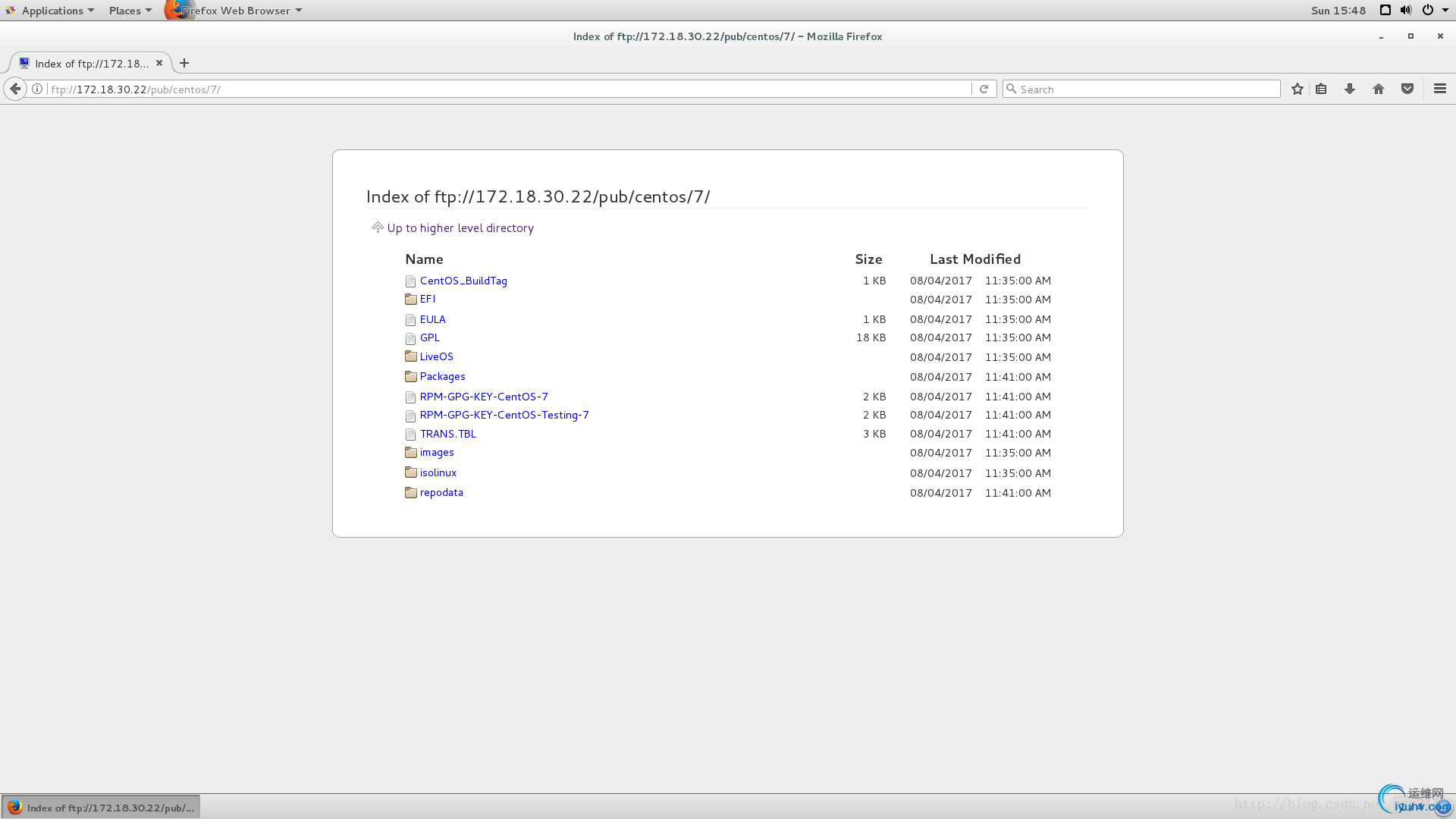The height and width of the screenshot is (819, 1456).
Task: Click the images folder icon
Action: (410, 453)
